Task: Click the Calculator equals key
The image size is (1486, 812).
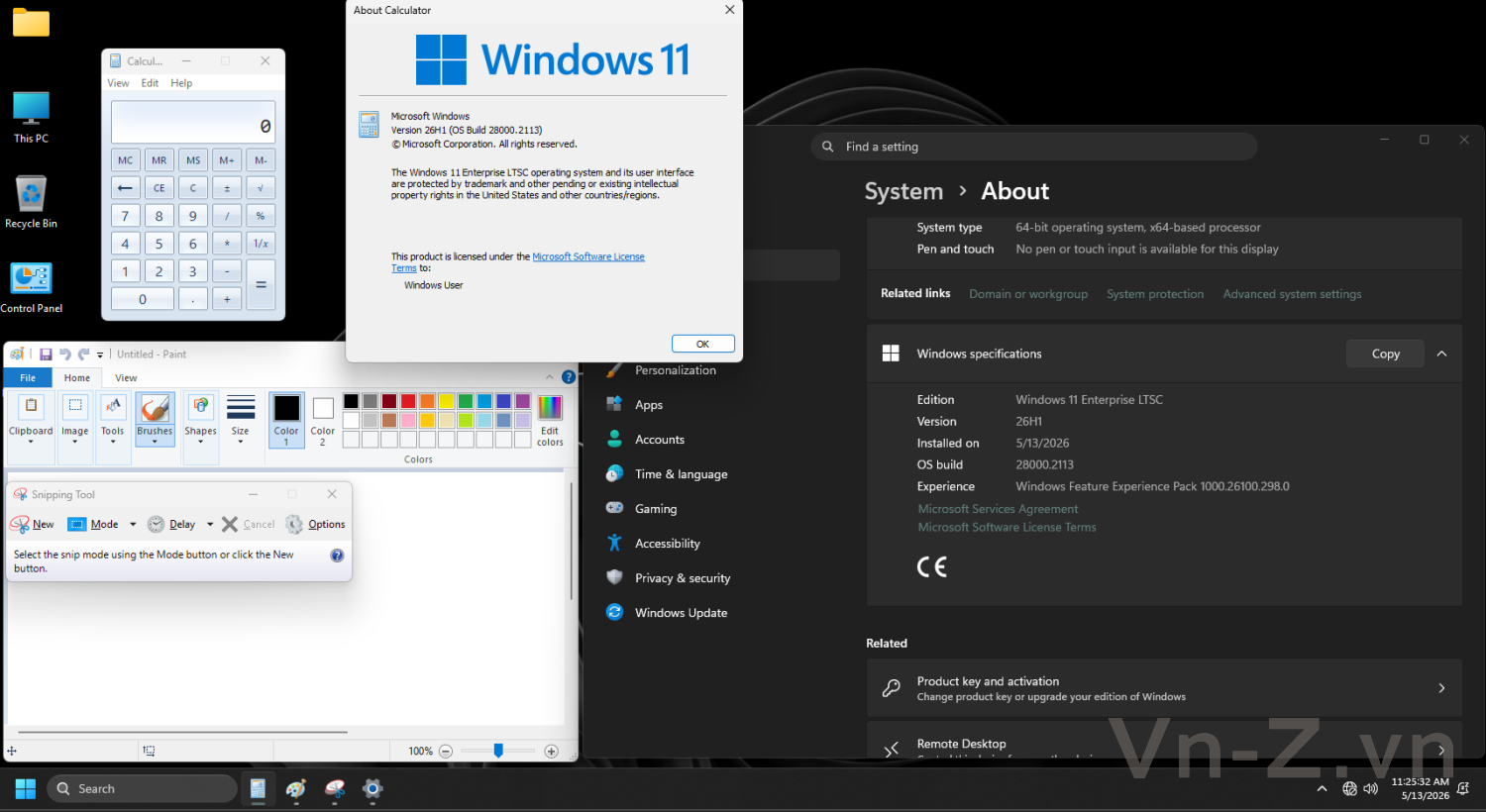Action: (261, 285)
